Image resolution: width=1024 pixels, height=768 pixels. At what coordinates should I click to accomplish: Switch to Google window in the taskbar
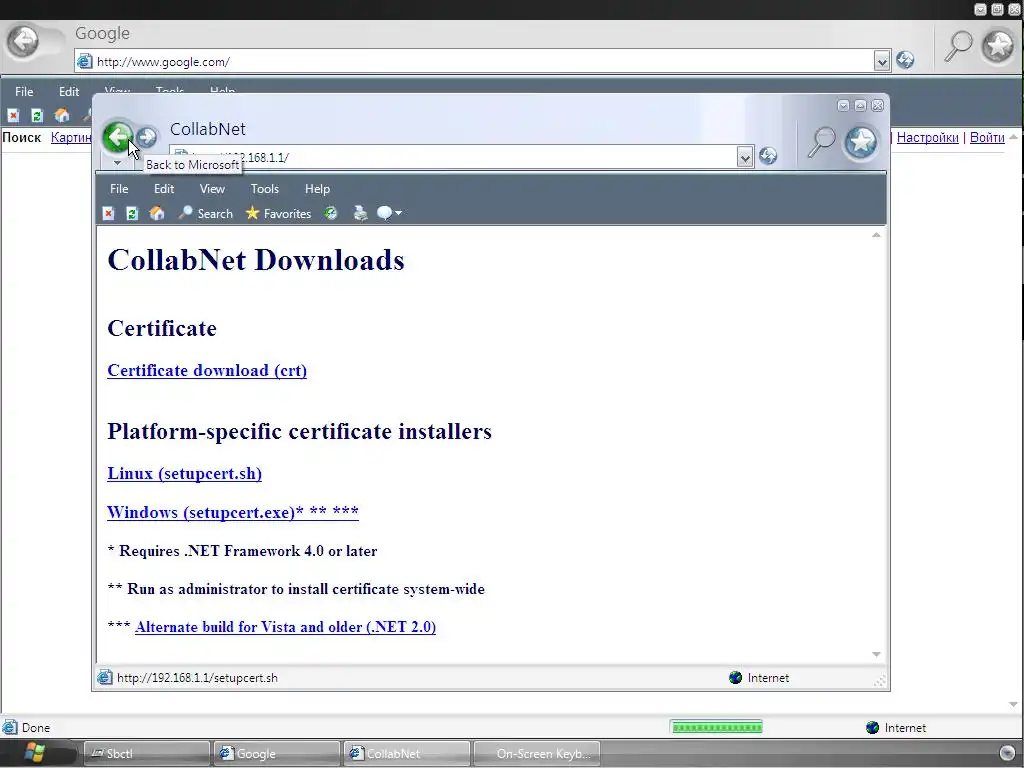[x=277, y=754]
